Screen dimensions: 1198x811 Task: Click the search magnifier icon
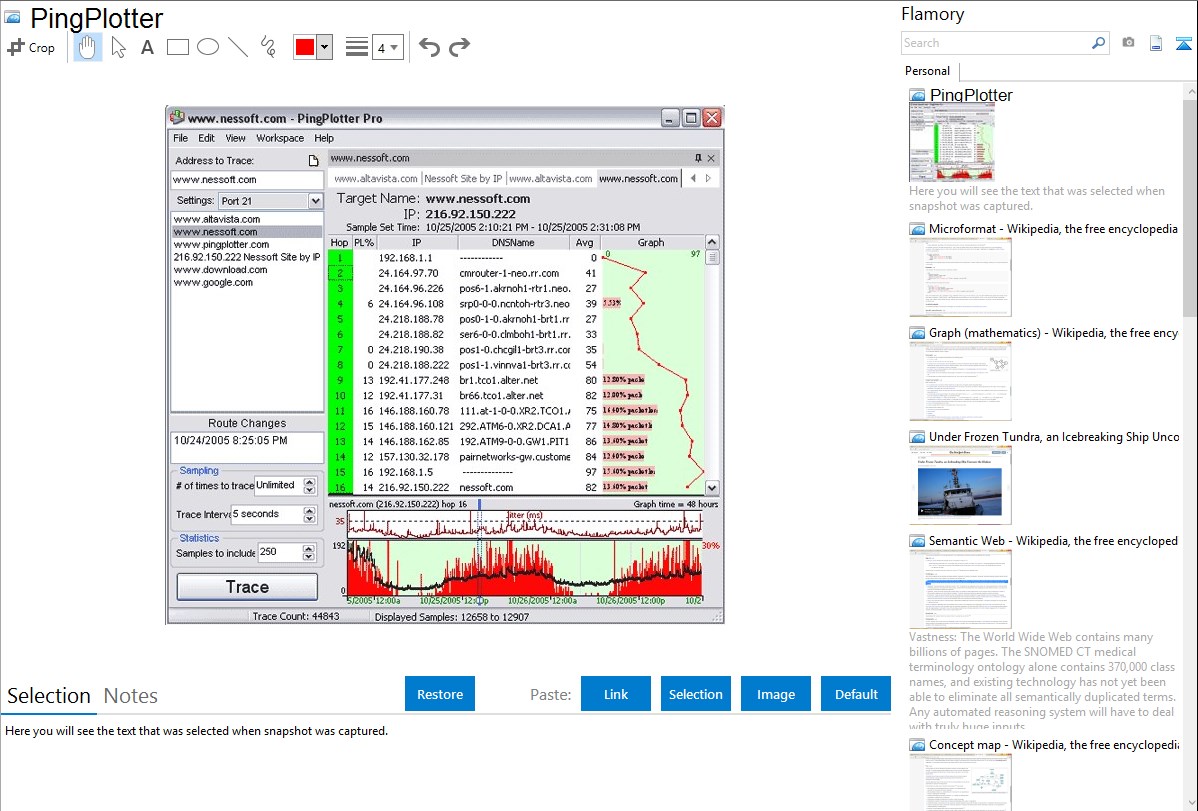click(1098, 43)
